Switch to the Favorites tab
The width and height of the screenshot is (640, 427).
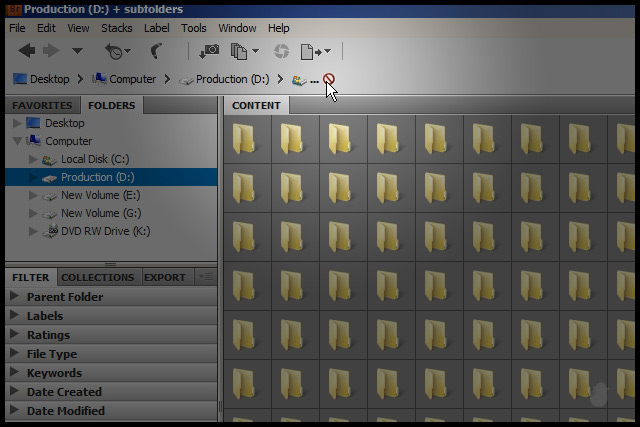point(42,105)
